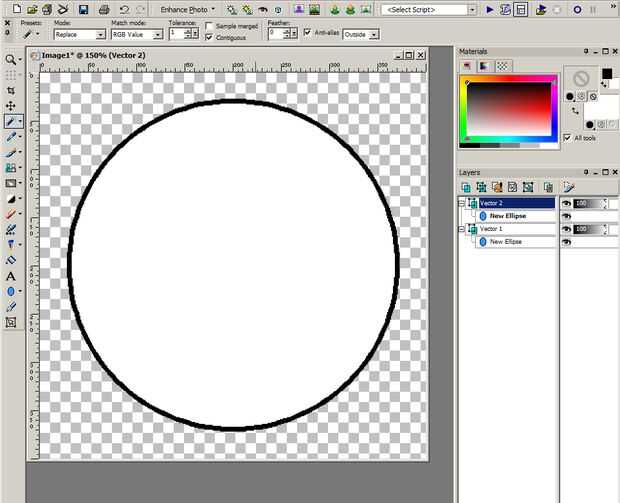Collapse the Vector 2 layer group
Screen dimensions: 620x503
461,203
